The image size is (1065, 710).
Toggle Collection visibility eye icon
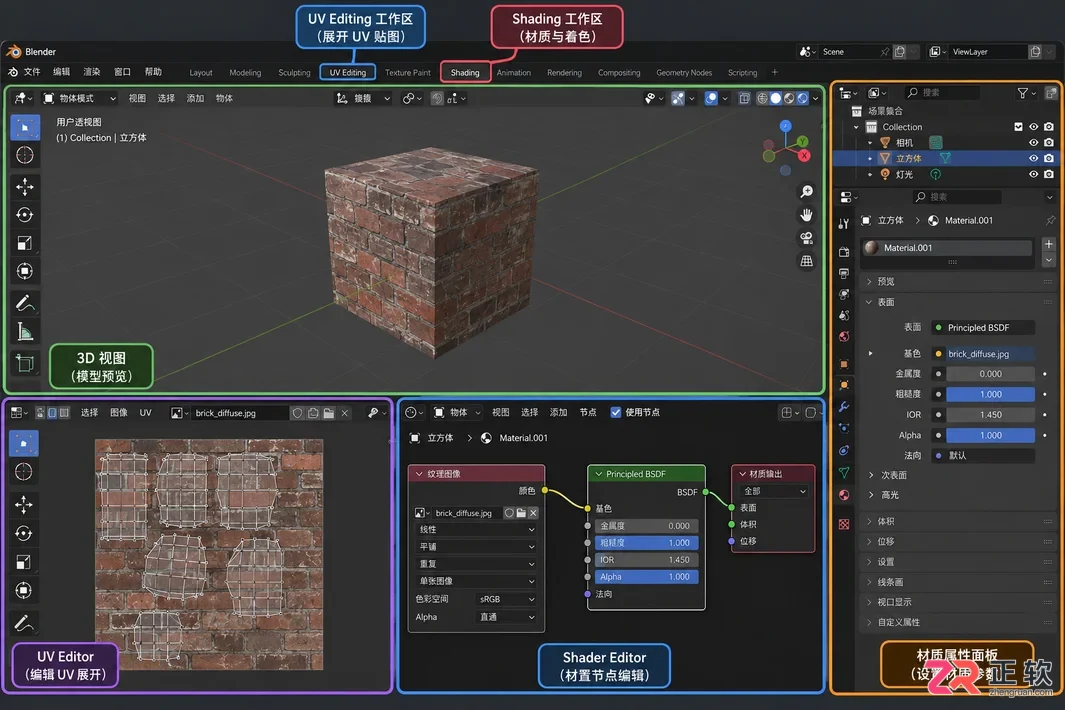pos(1033,127)
